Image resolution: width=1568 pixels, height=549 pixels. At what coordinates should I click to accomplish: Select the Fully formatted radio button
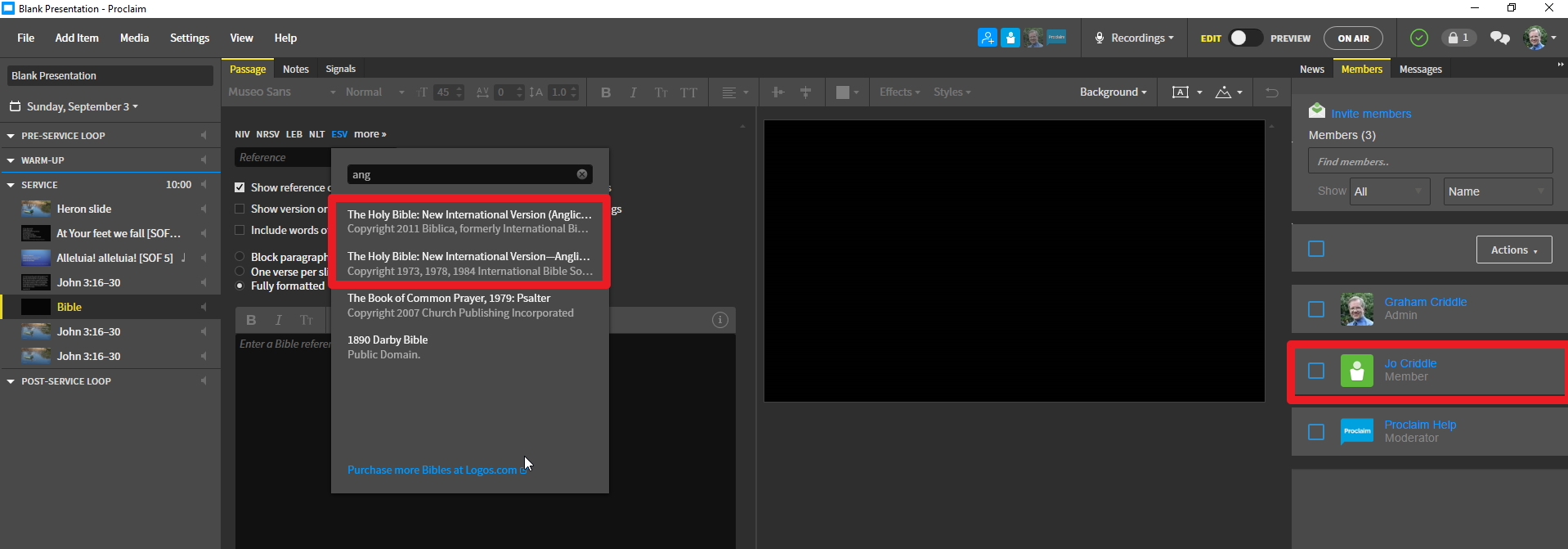pos(240,286)
